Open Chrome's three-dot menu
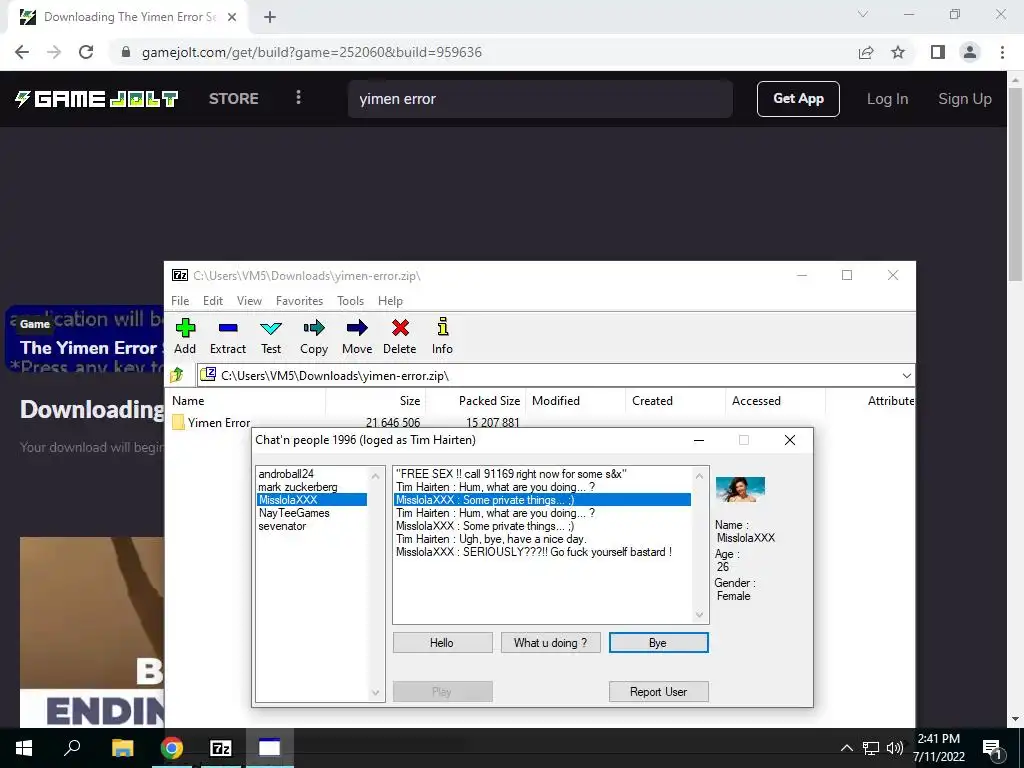 (1002, 52)
